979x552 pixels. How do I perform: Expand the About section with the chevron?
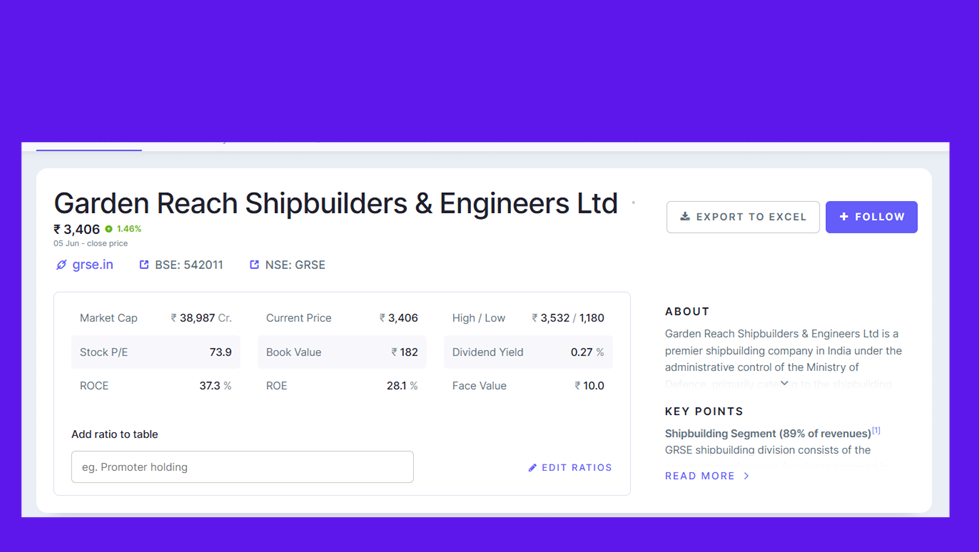pyautogui.click(x=785, y=383)
